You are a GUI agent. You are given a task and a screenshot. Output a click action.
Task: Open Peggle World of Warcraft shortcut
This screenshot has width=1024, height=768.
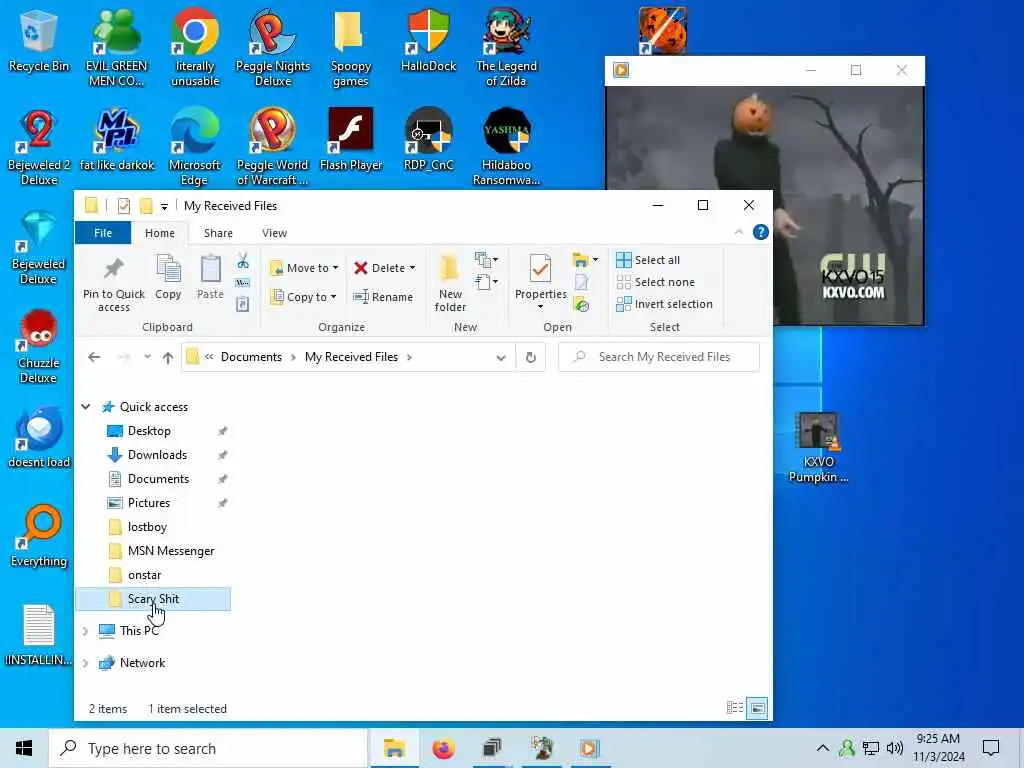click(272, 146)
